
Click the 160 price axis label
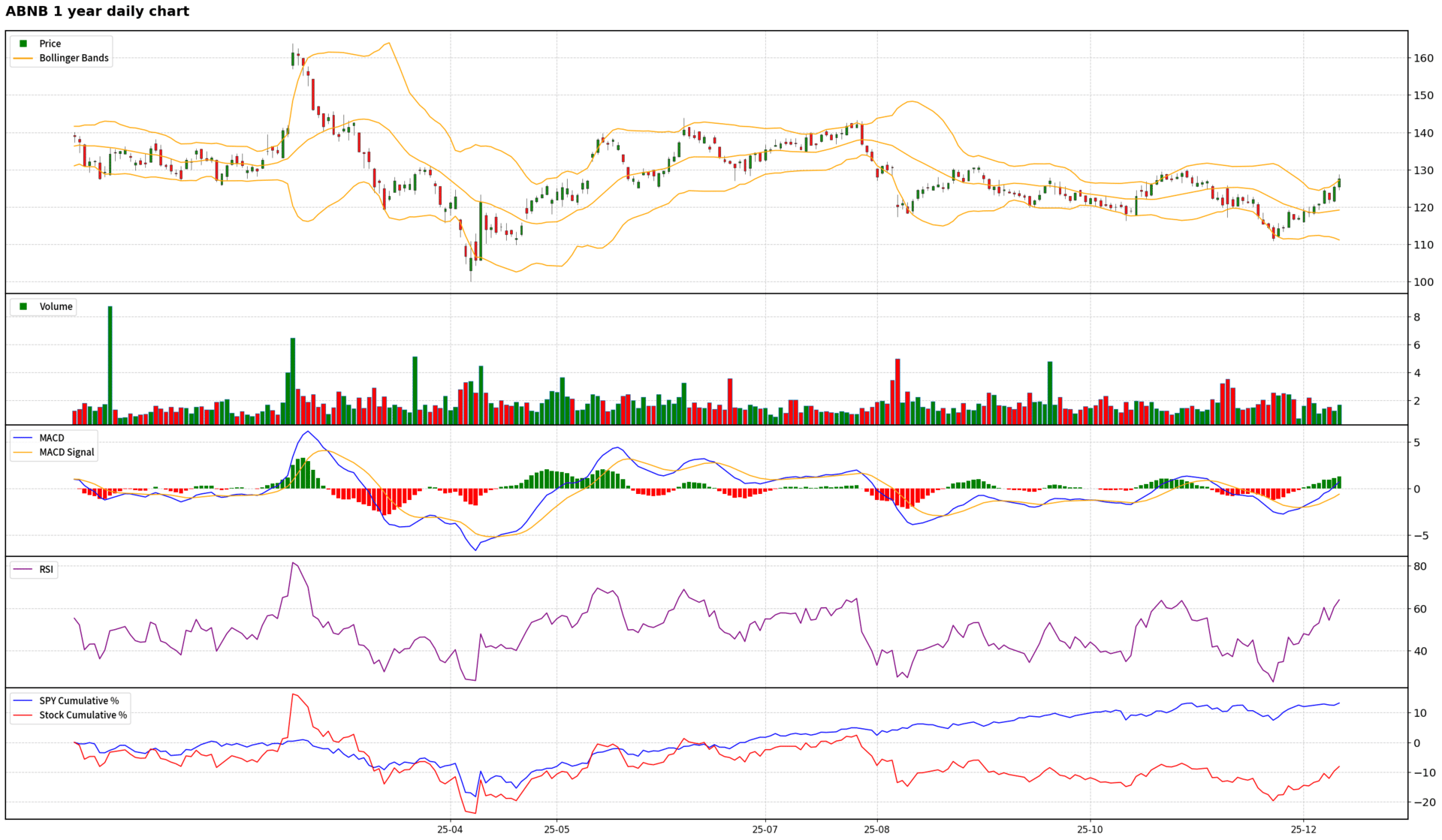(1423, 58)
